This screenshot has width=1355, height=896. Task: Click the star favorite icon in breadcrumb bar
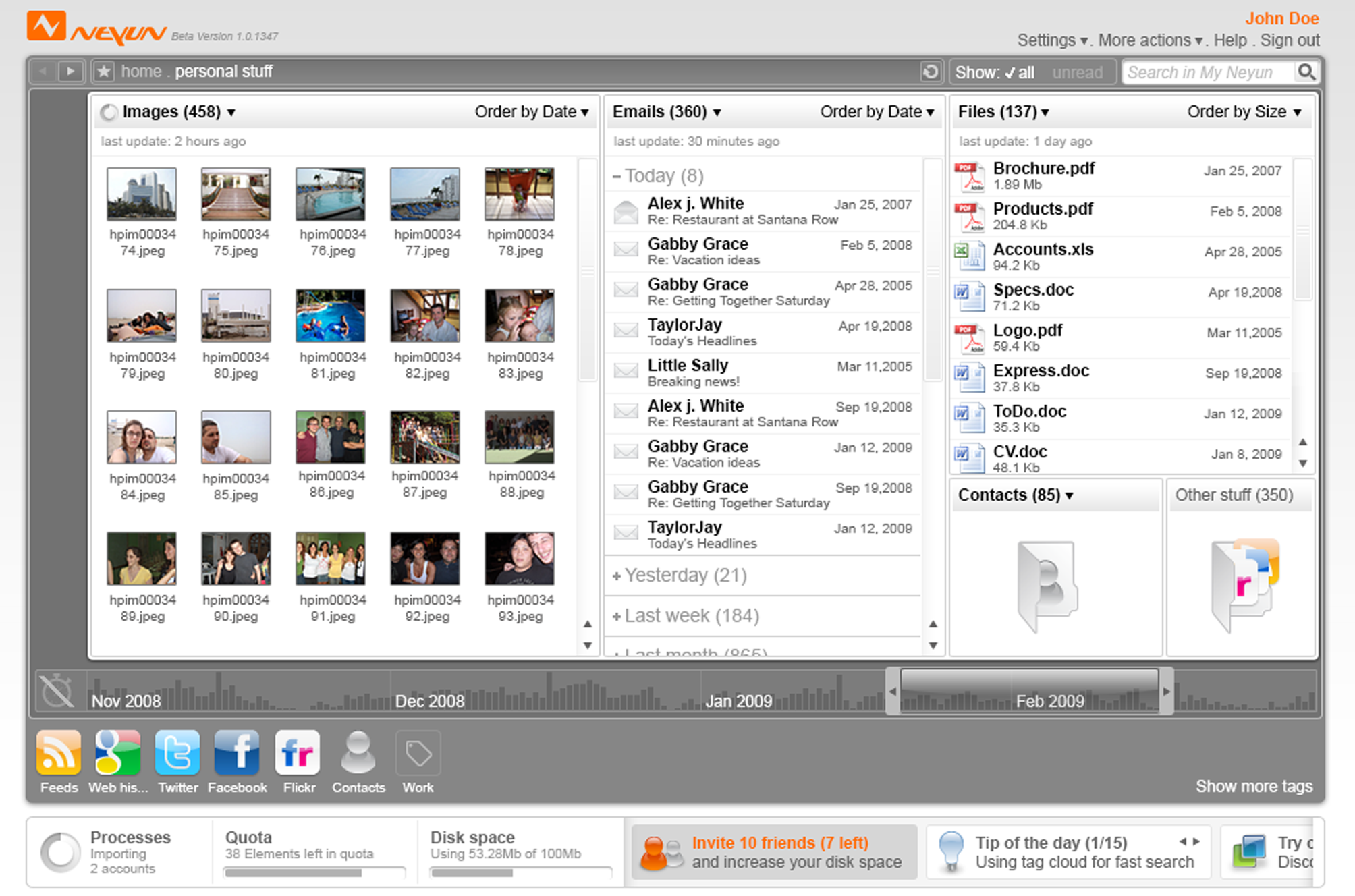point(103,72)
